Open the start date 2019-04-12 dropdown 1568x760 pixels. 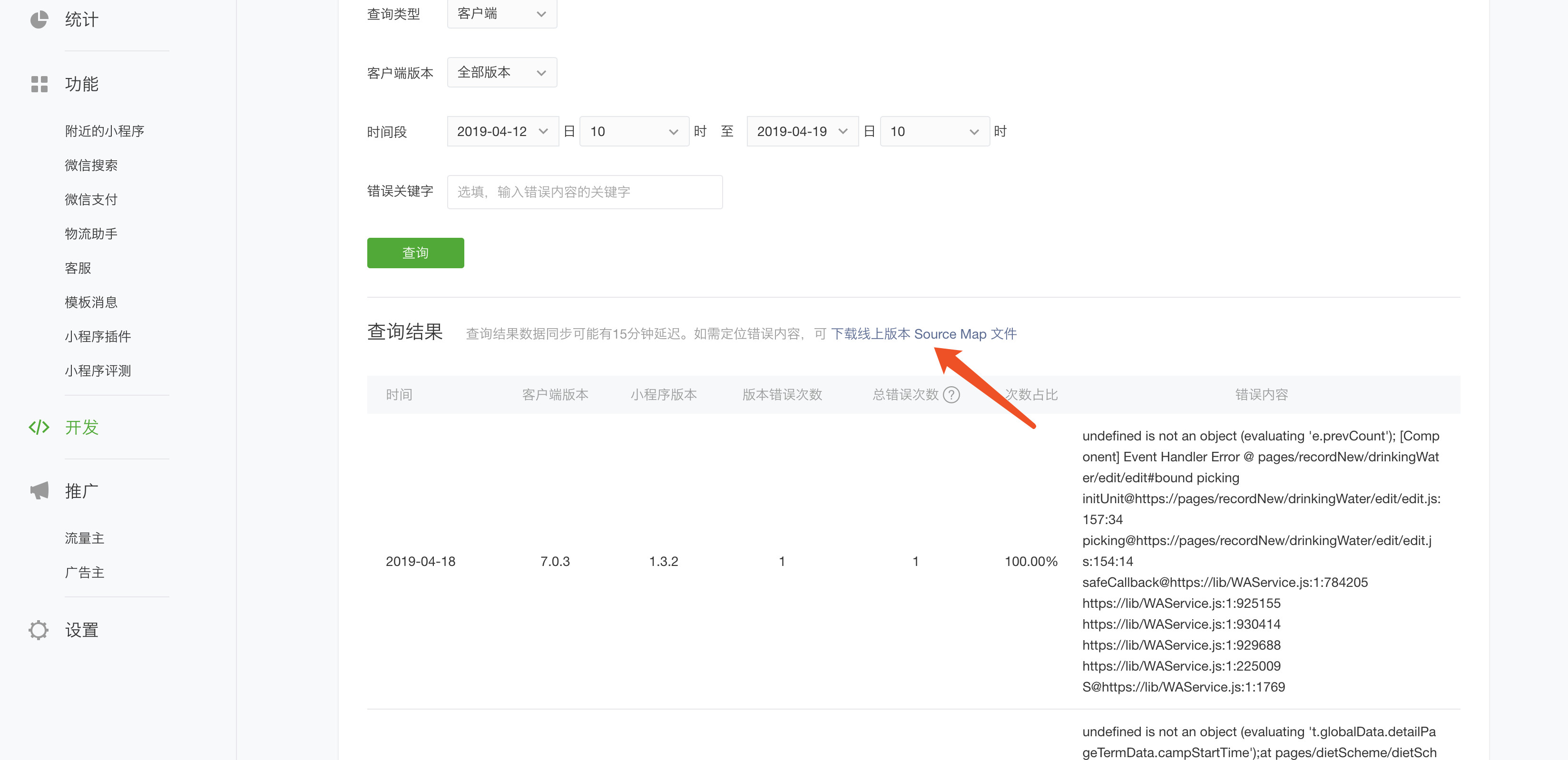503,131
